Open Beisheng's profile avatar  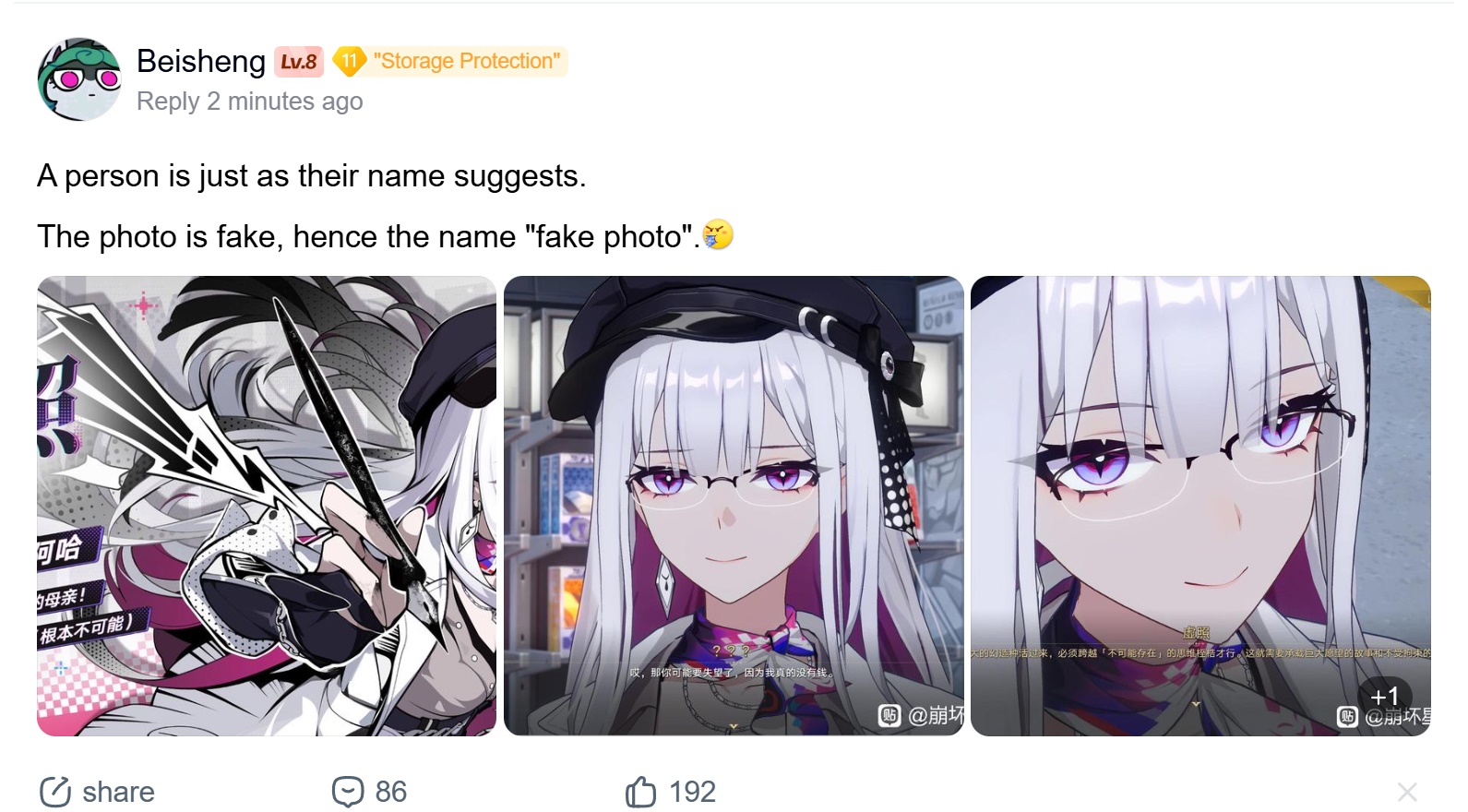79,79
